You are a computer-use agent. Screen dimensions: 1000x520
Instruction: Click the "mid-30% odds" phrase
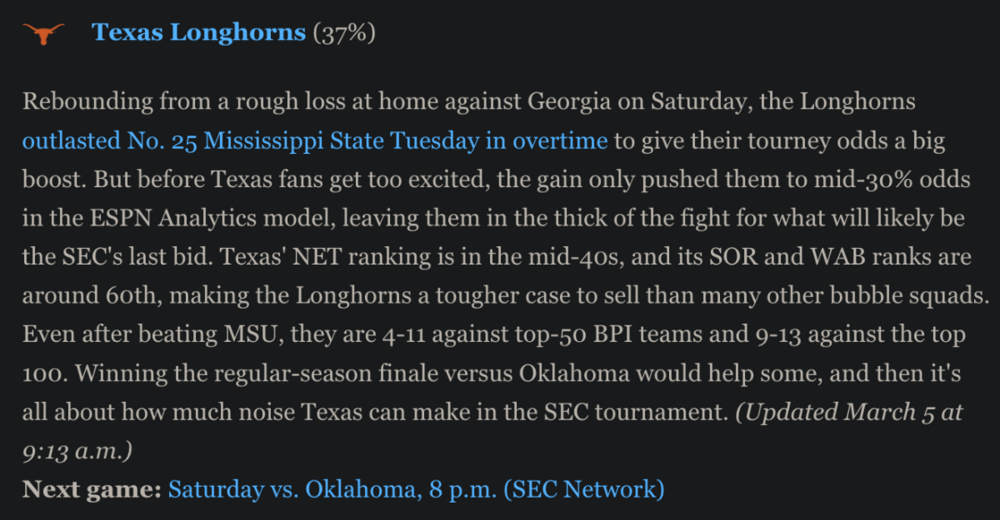(878, 179)
